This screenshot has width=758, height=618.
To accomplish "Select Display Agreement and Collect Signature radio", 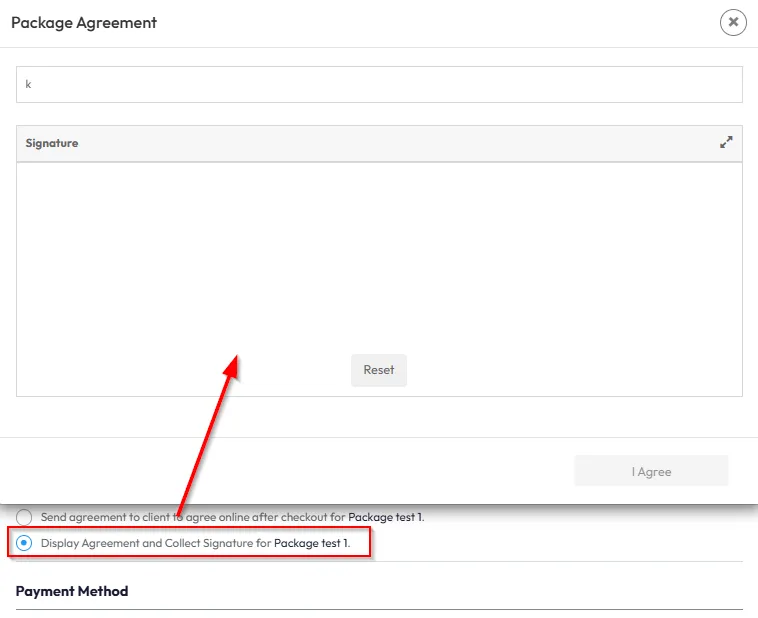I will [x=24, y=543].
